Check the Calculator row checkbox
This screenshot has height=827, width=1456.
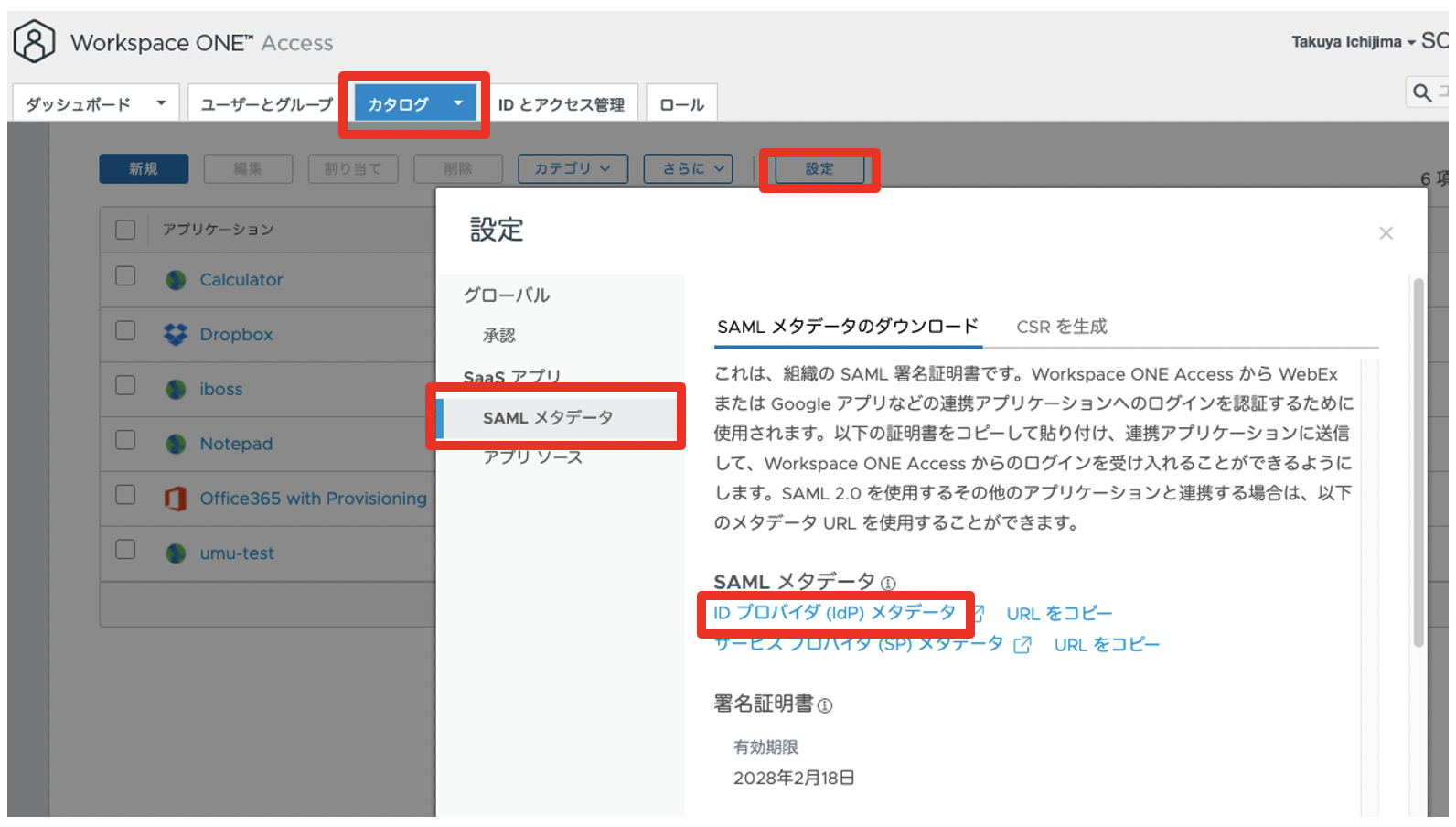point(125,276)
